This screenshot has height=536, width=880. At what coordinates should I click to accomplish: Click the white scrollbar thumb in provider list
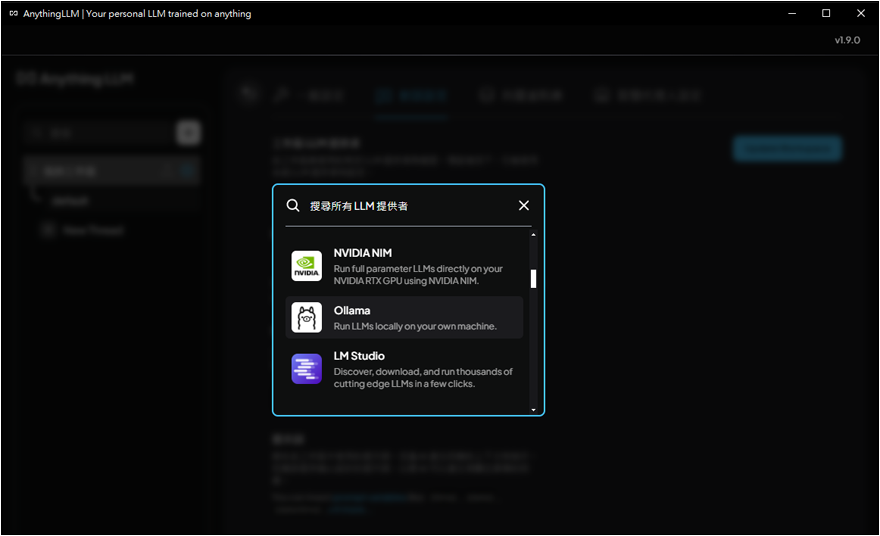coord(533,279)
